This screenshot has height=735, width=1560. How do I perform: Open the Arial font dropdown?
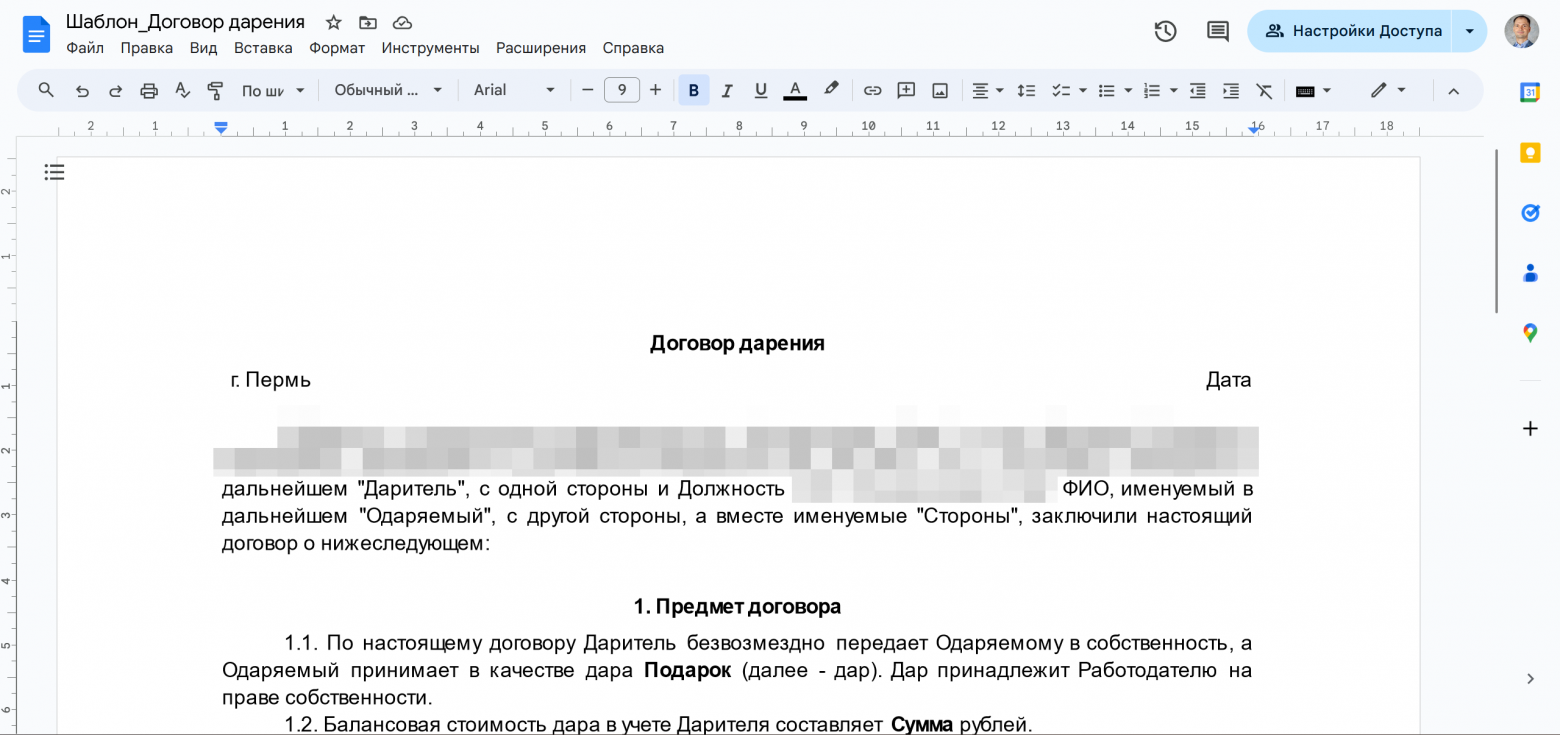(x=514, y=90)
